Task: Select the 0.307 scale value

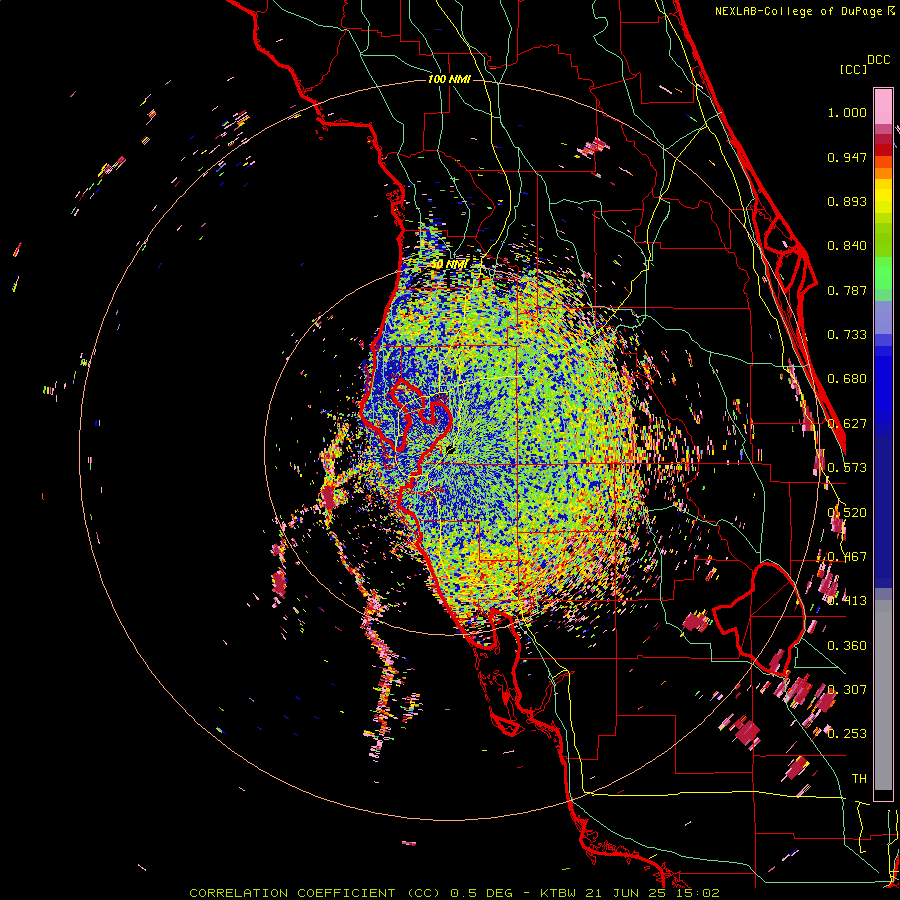Action: pos(847,690)
